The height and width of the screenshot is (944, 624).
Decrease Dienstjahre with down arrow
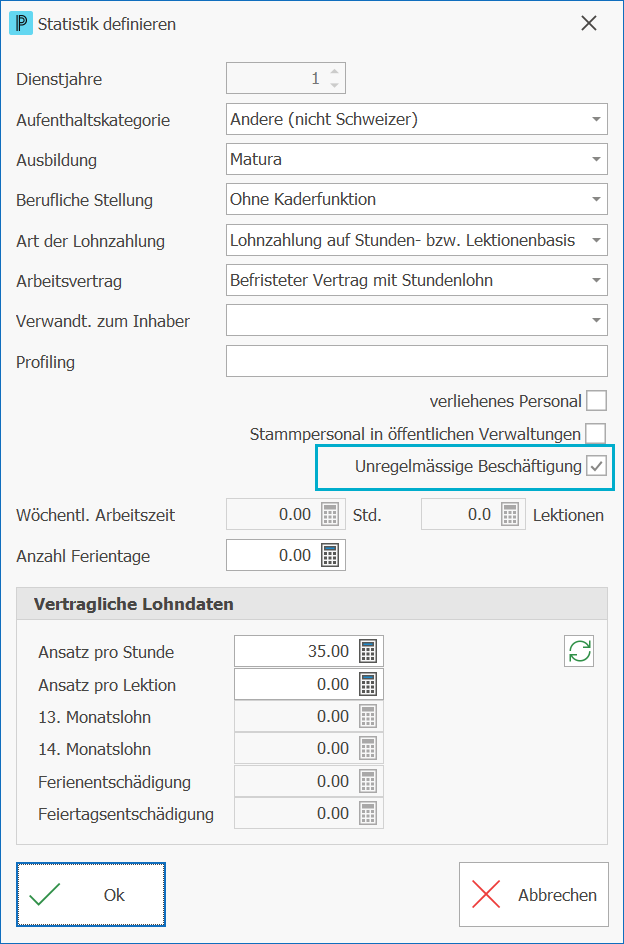334,85
